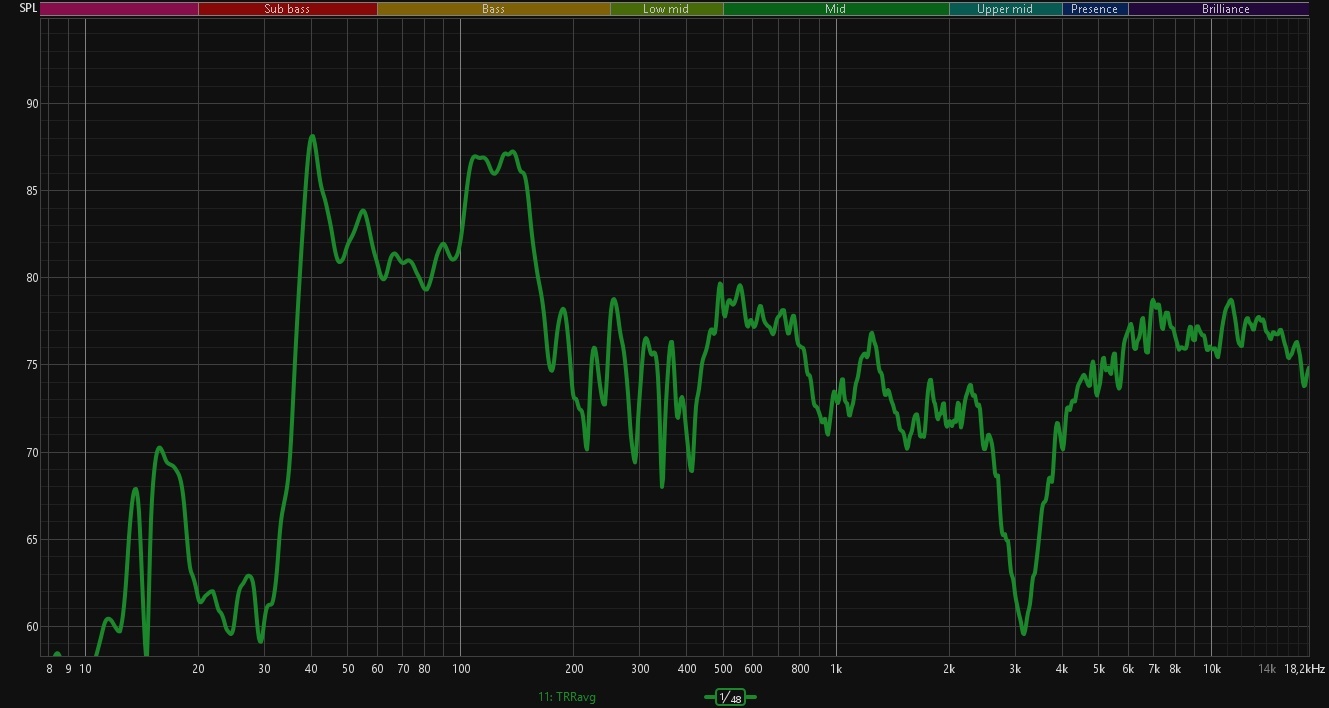The height and width of the screenshot is (708, 1329).
Task: Click the 10k frequency axis label
Action: (x=1211, y=669)
